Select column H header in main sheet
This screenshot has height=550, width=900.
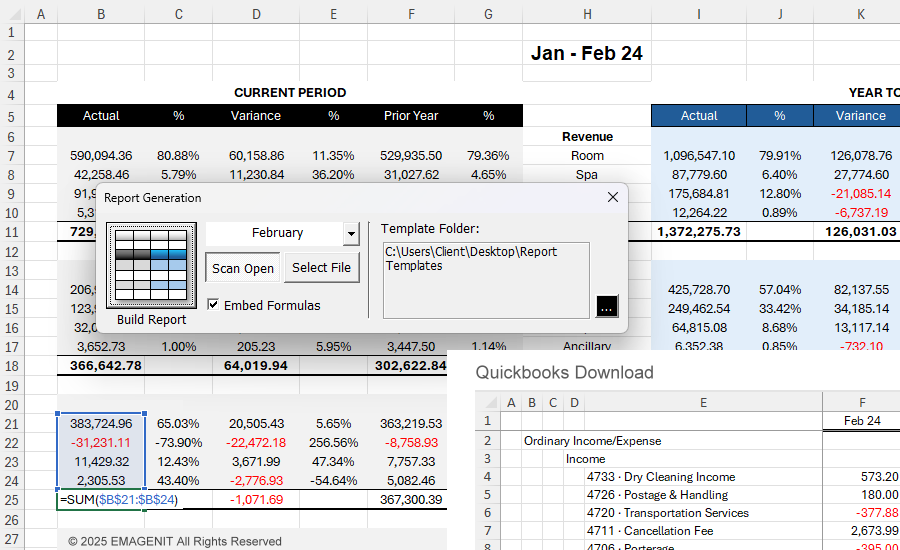click(x=587, y=14)
